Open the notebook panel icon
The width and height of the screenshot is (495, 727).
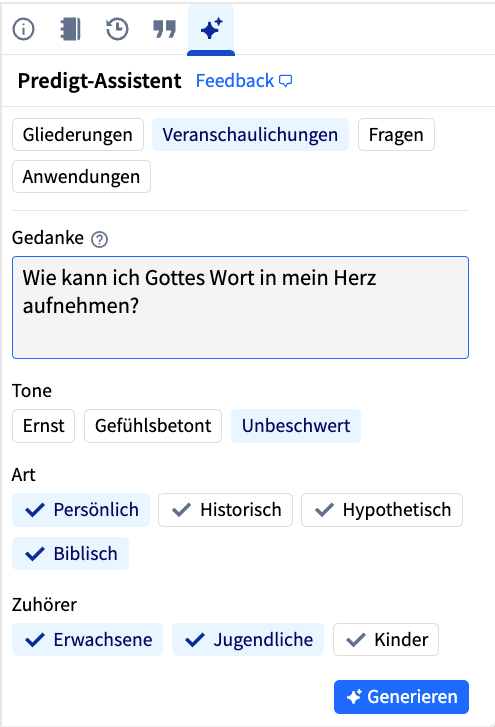pos(70,29)
